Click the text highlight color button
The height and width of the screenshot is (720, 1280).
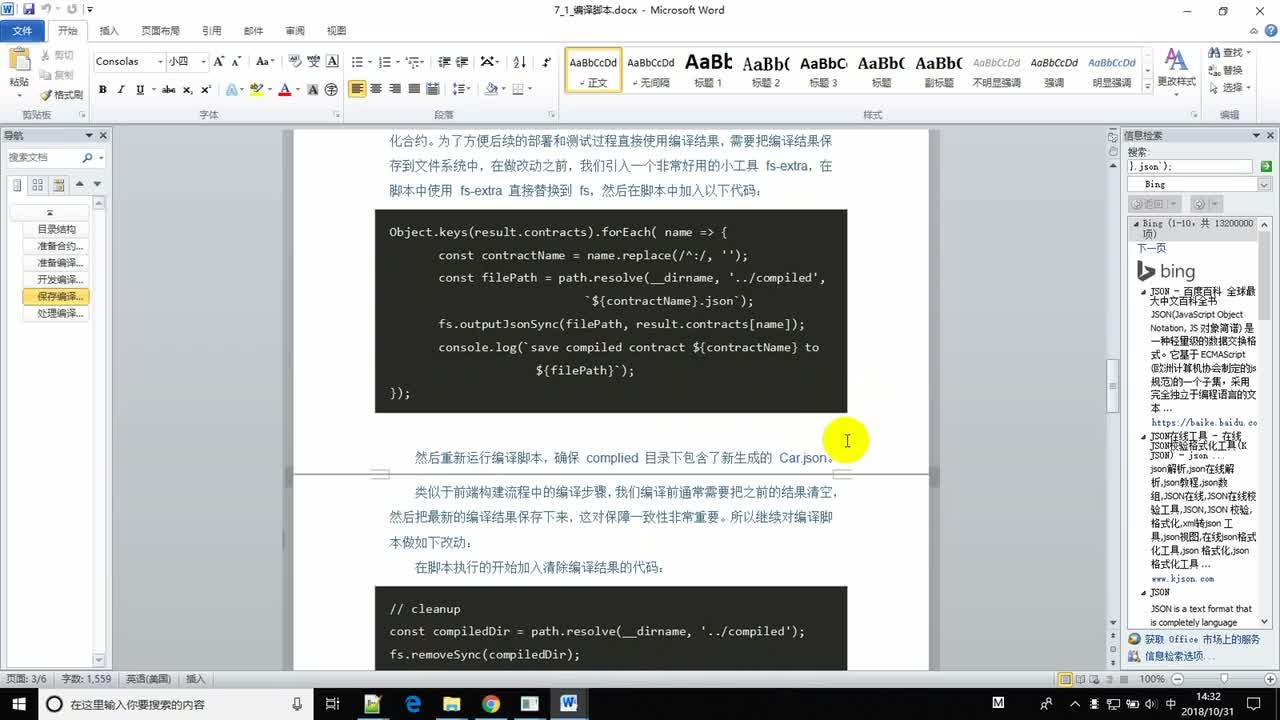(256, 89)
